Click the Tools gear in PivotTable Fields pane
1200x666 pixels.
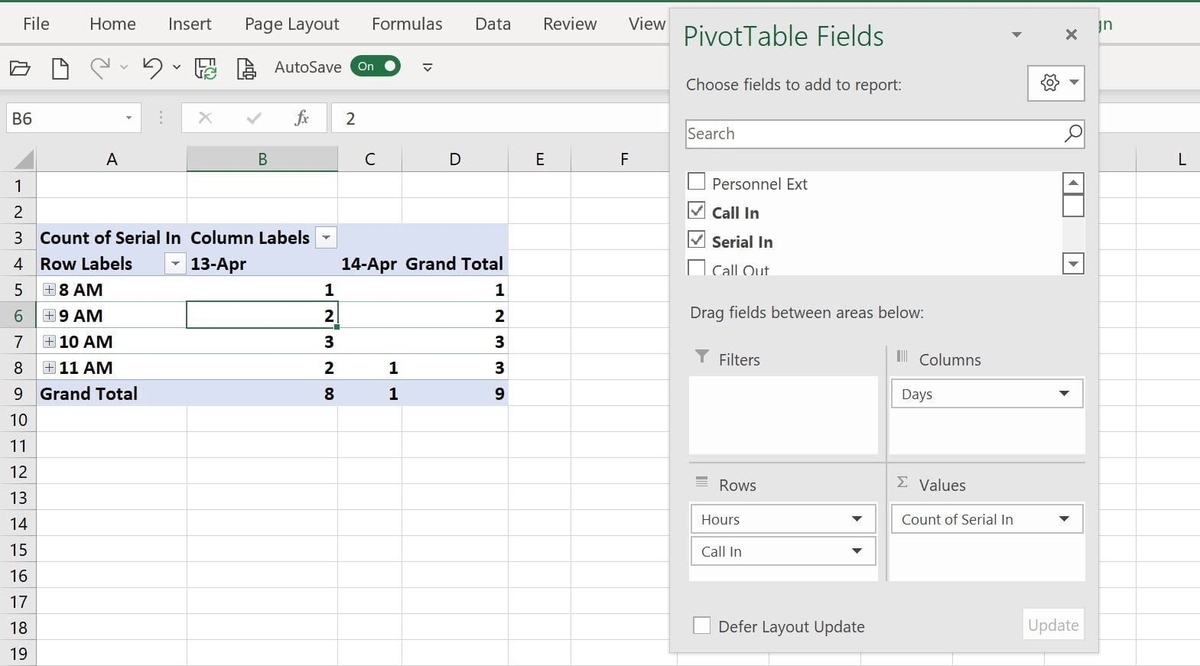coord(1049,84)
